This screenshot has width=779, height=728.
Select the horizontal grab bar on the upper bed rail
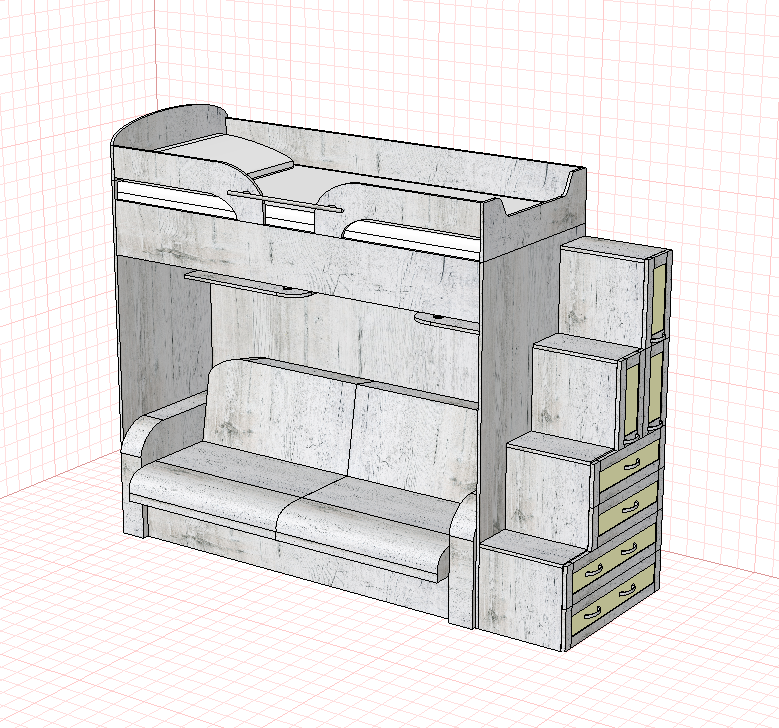285,201
